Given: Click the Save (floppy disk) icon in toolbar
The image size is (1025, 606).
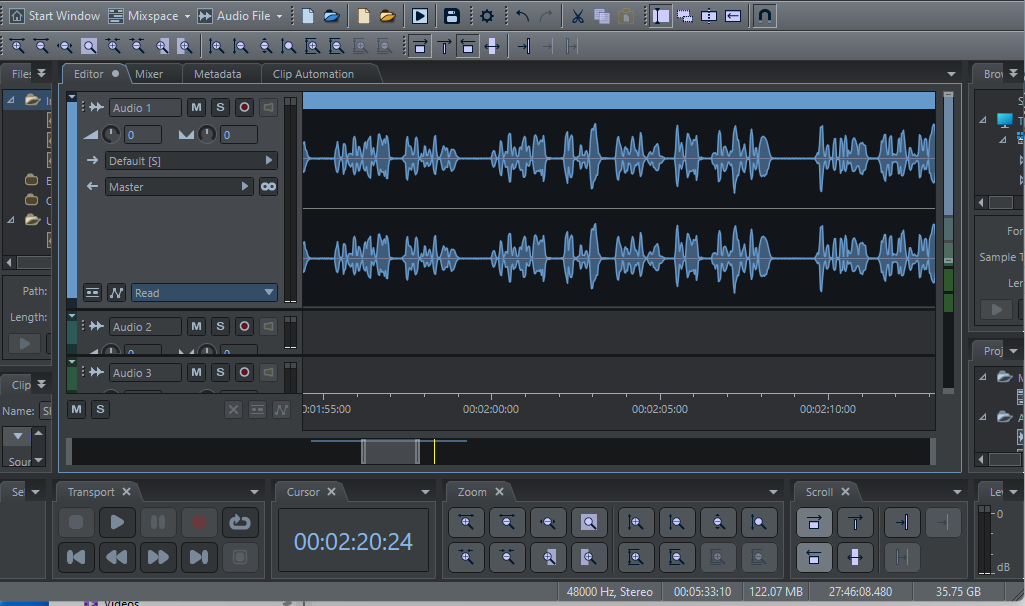Looking at the screenshot, I should [452, 16].
